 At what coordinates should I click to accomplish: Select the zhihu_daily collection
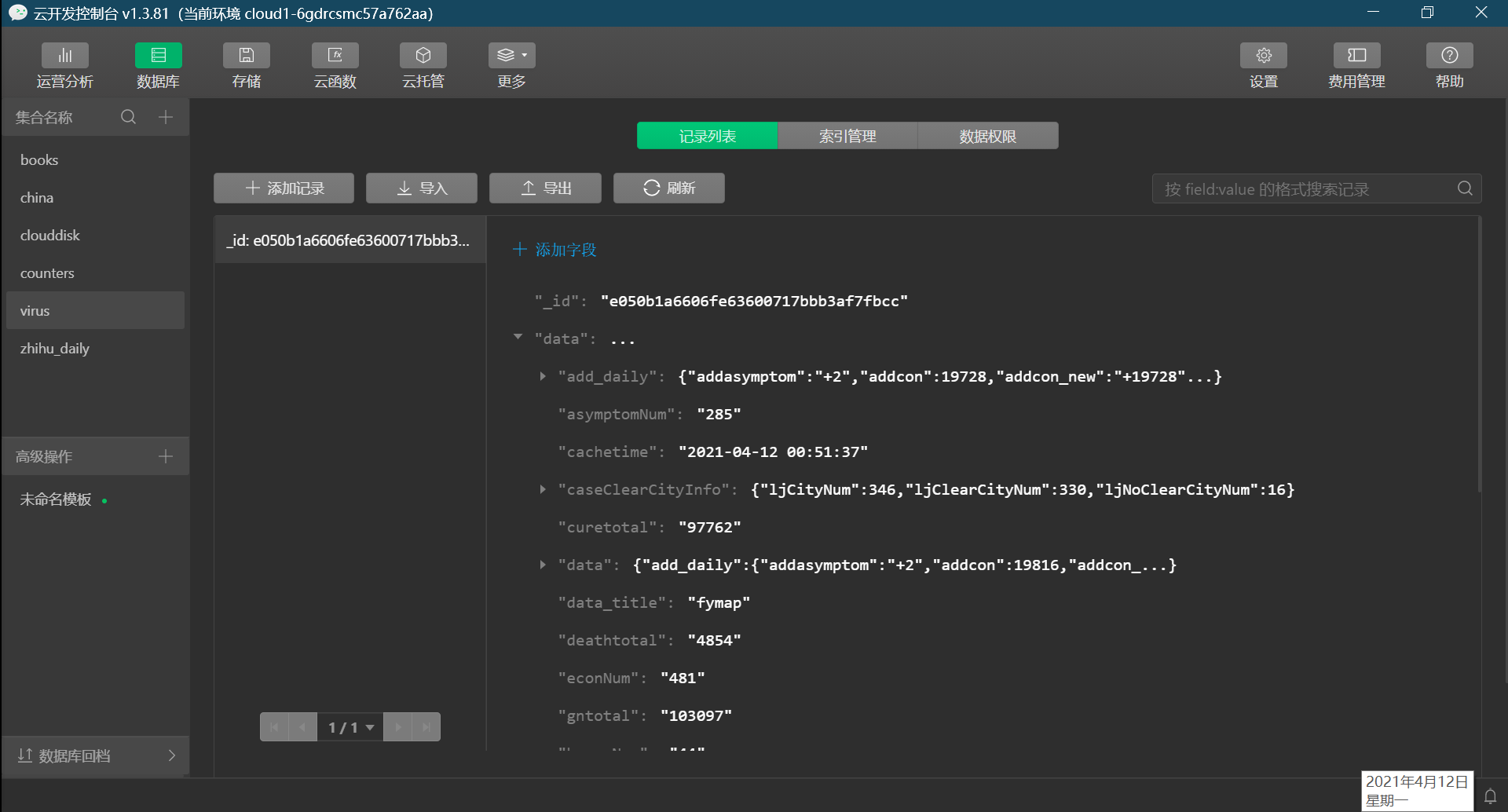[x=95, y=348]
